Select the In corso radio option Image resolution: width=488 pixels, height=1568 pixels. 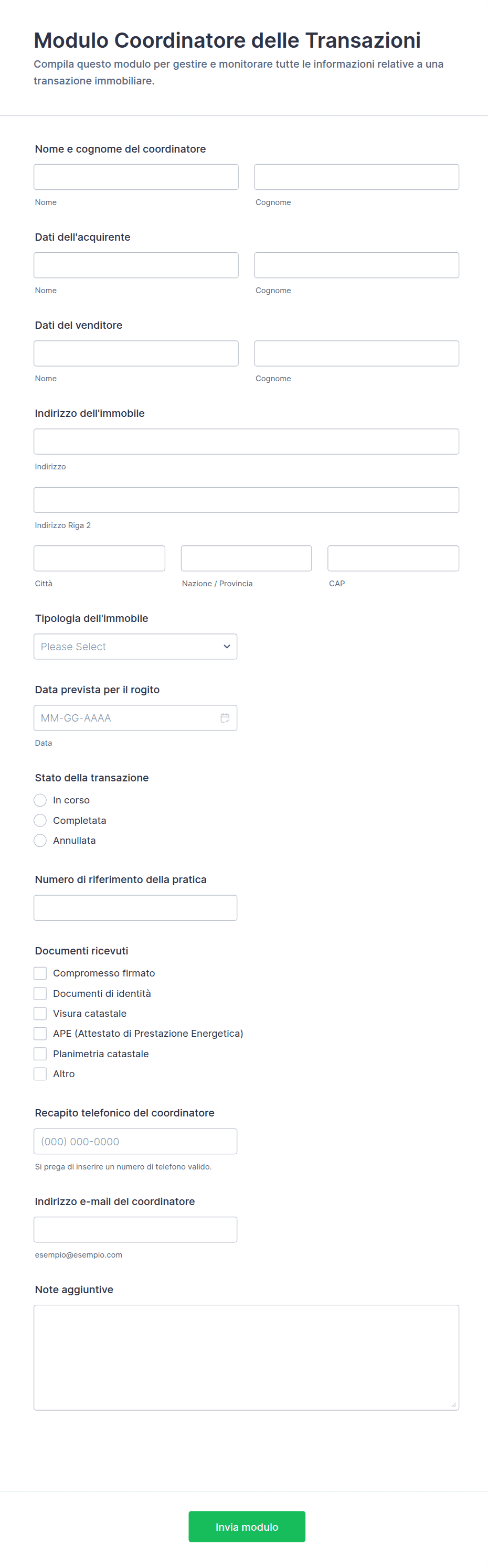pos(40,800)
